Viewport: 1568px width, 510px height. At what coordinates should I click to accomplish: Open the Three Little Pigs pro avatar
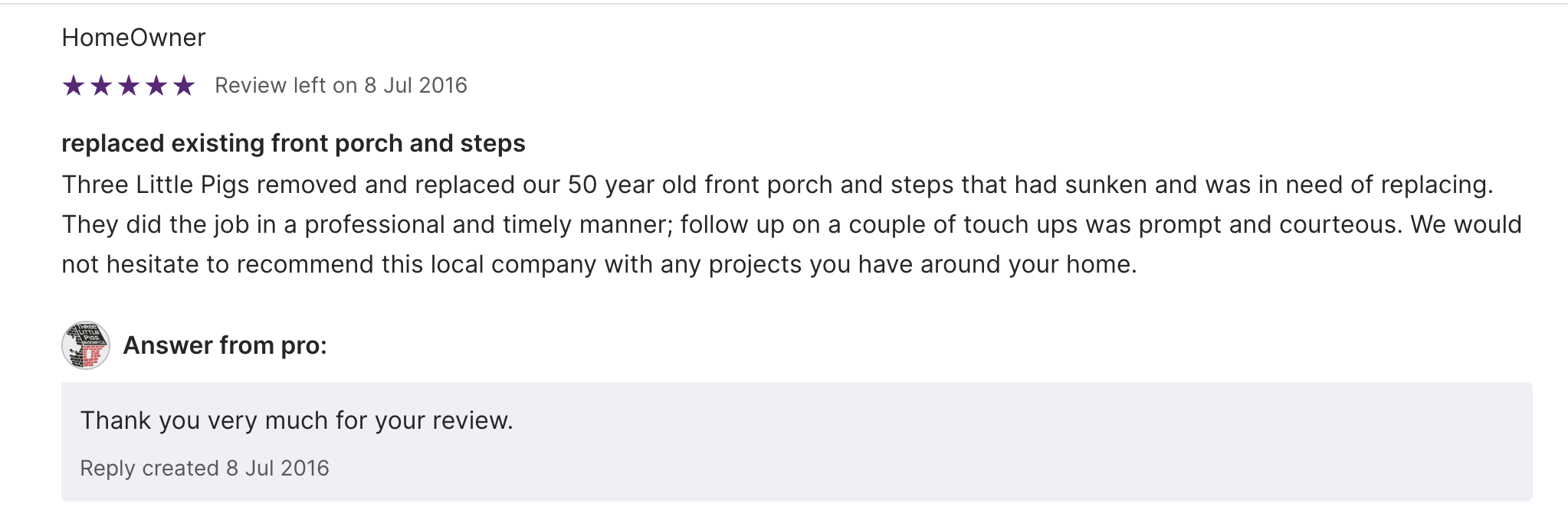point(86,345)
